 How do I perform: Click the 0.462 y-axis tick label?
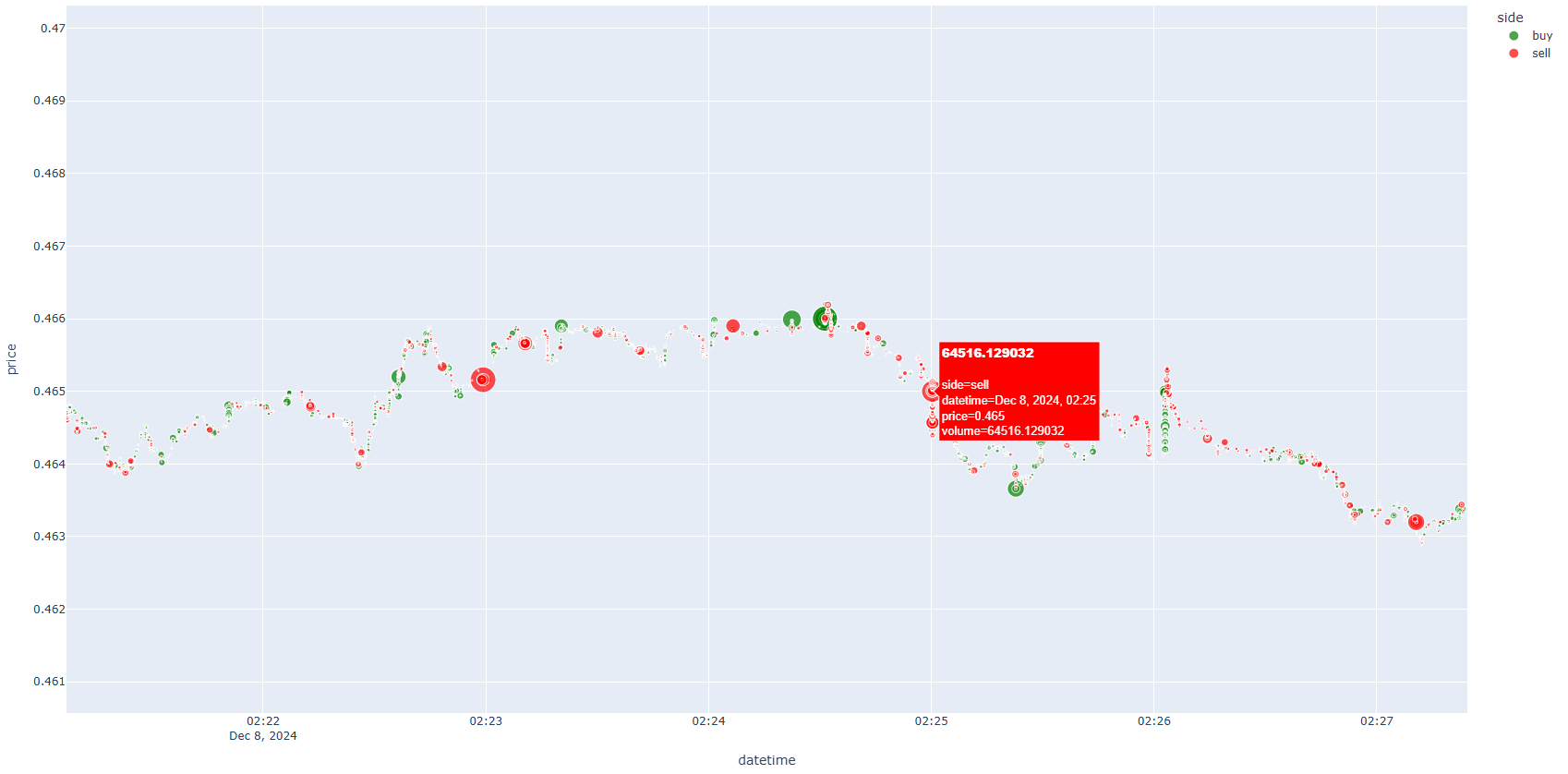(50, 610)
